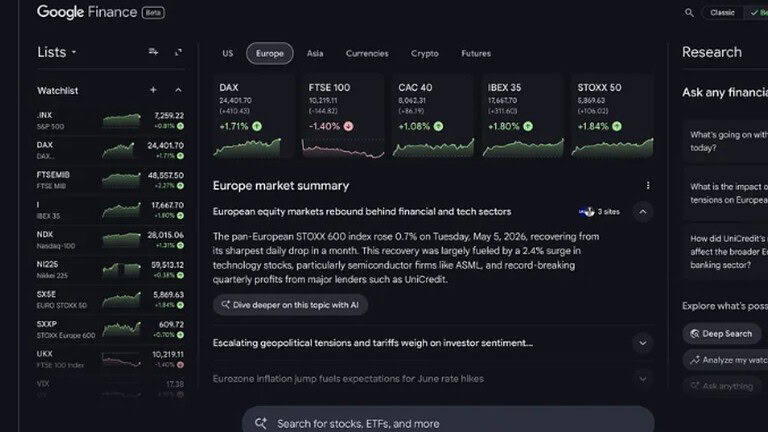Image resolution: width=768 pixels, height=432 pixels.
Task: Select the 'What's going on with' suggested question
Action: tap(725, 141)
